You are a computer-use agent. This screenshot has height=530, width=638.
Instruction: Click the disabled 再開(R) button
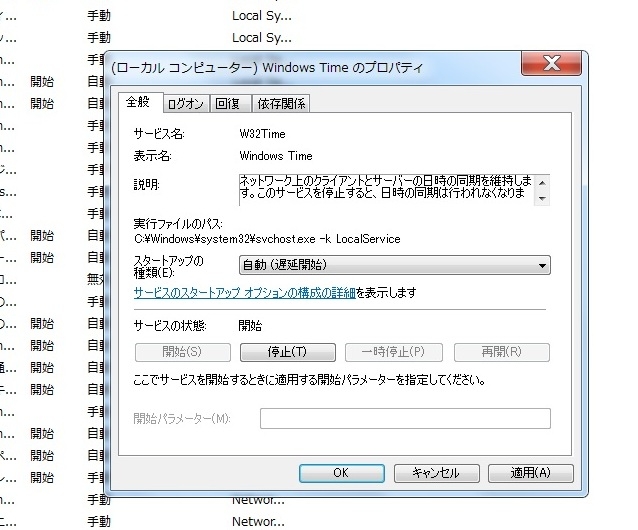(502, 352)
